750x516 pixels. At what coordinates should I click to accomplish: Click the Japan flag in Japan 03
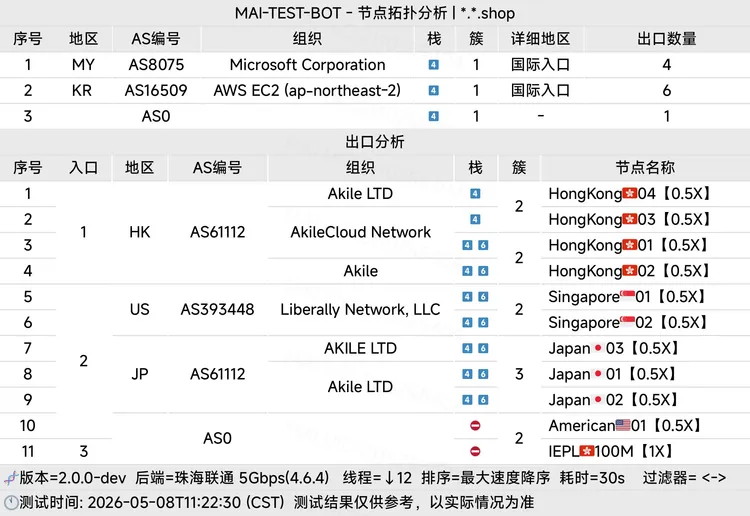(598, 348)
